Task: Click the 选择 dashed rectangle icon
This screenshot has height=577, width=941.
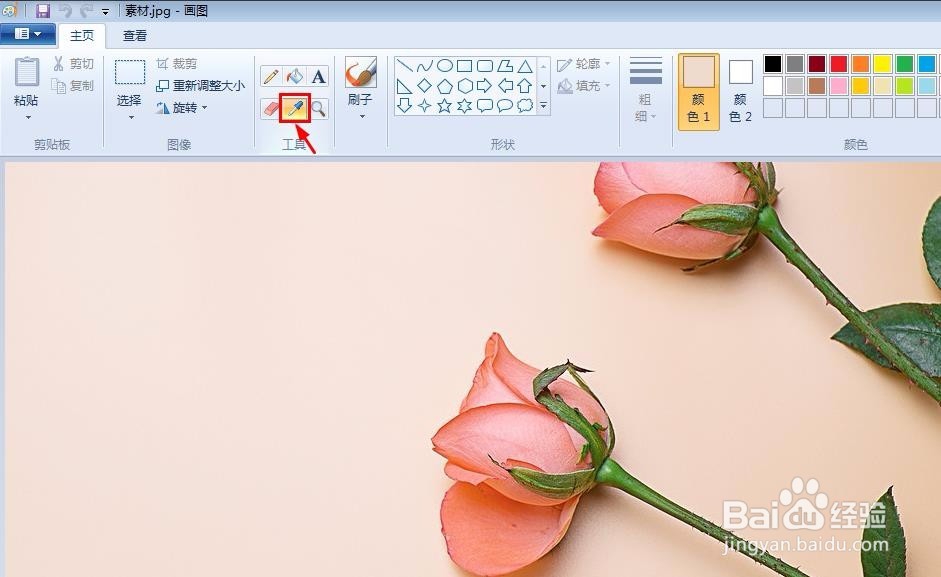Action: pos(130,73)
